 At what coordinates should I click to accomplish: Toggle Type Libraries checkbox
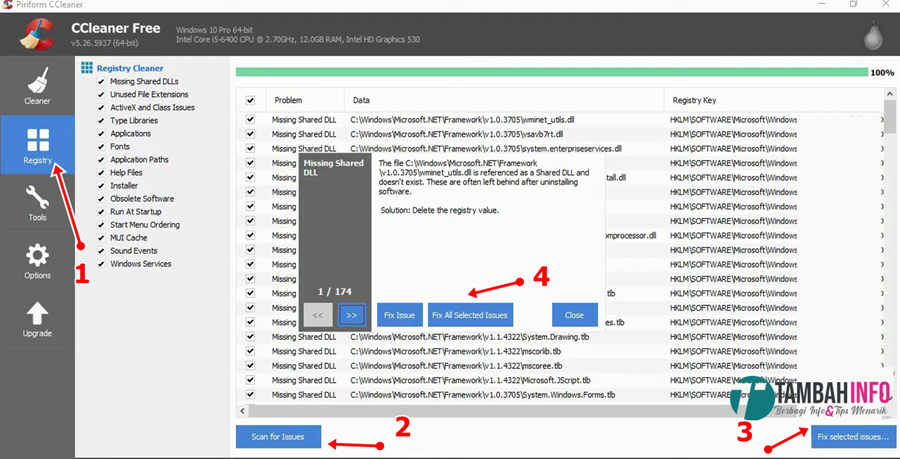(x=102, y=121)
